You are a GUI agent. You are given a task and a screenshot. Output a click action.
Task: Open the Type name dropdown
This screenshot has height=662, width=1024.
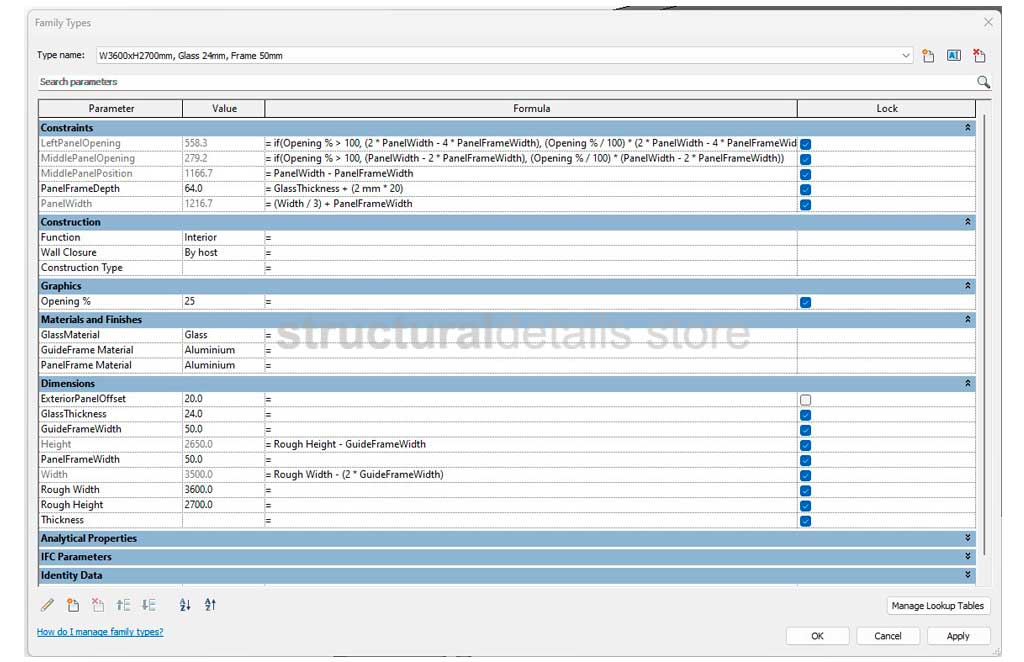click(x=906, y=56)
